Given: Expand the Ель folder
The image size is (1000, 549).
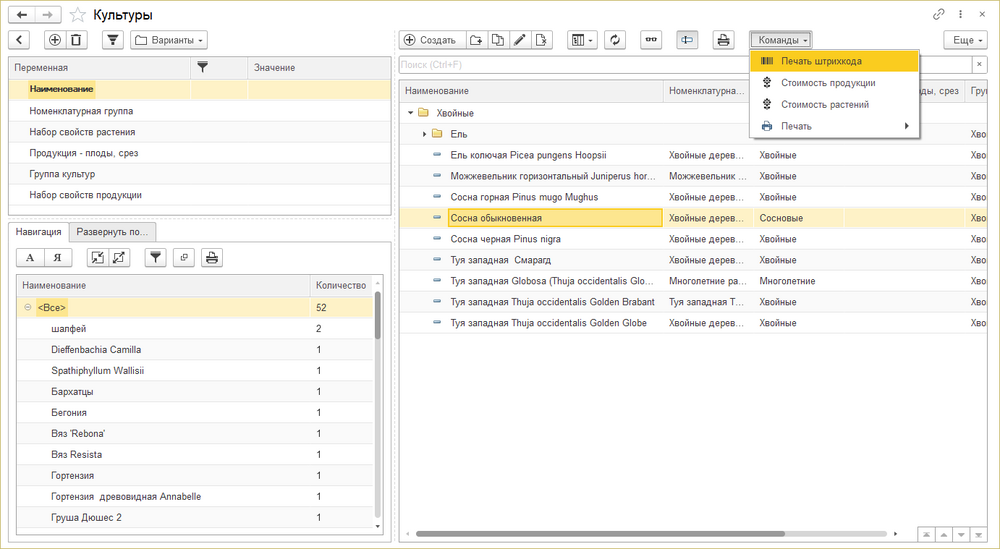Looking at the screenshot, I should tap(424, 134).
